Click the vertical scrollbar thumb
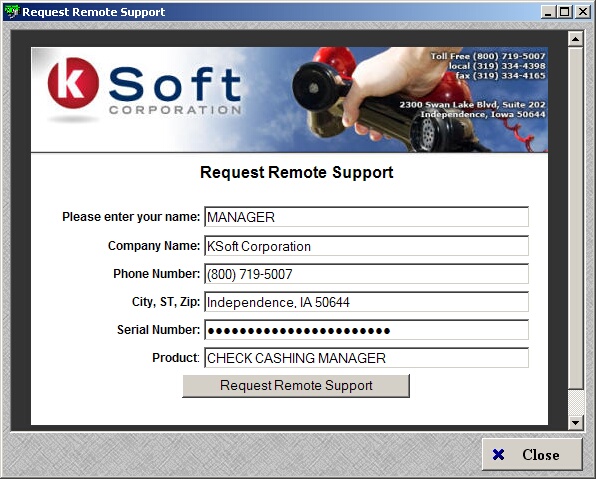The height and width of the screenshot is (479, 596). 575,217
